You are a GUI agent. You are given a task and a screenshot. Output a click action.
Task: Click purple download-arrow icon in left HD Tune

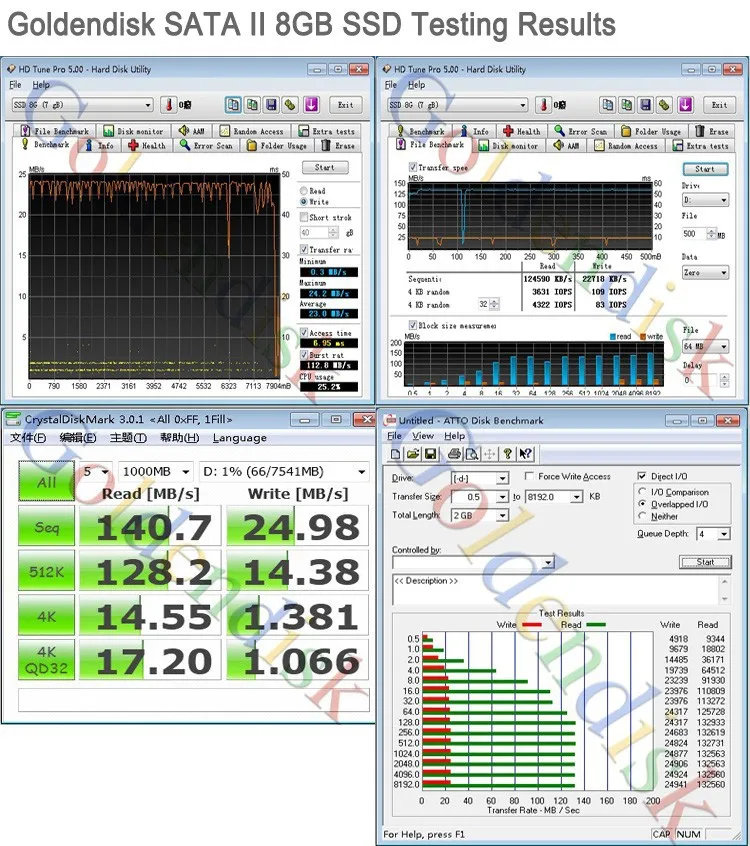(x=311, y=105)
